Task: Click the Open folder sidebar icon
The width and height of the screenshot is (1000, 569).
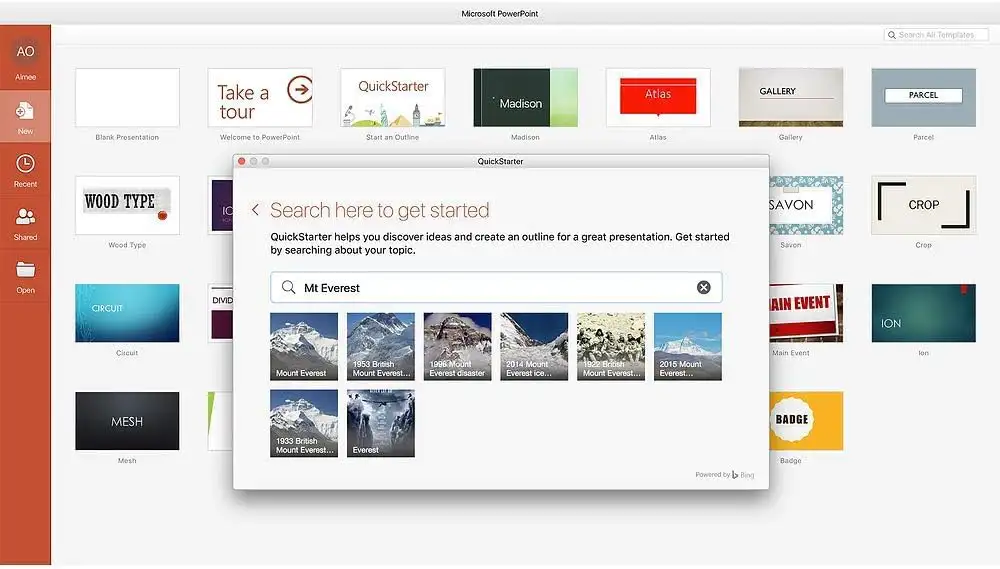Action: tap(25, 272)
